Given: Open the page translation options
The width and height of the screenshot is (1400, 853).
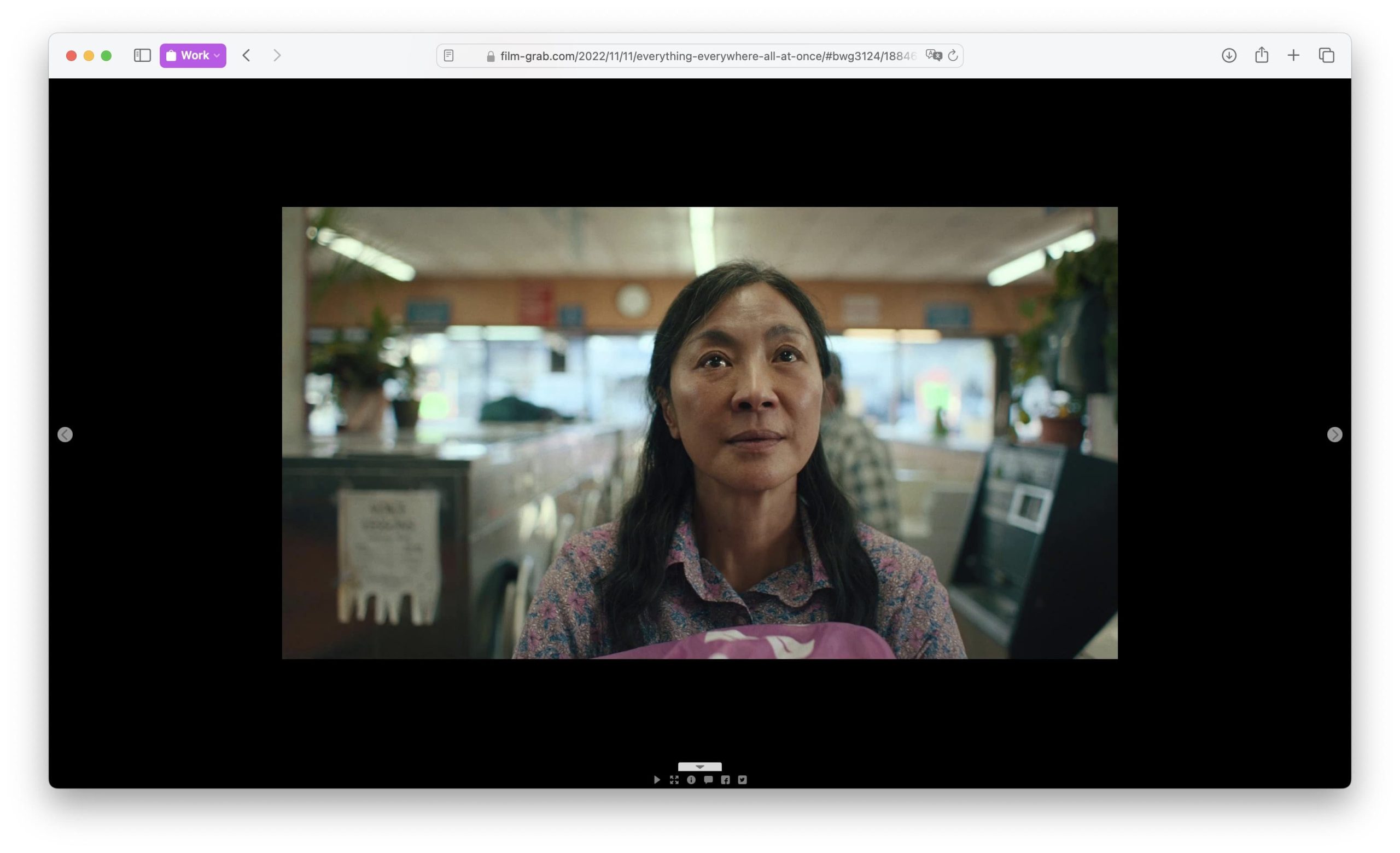Looking at the screenshot, I should pos(934,56).
